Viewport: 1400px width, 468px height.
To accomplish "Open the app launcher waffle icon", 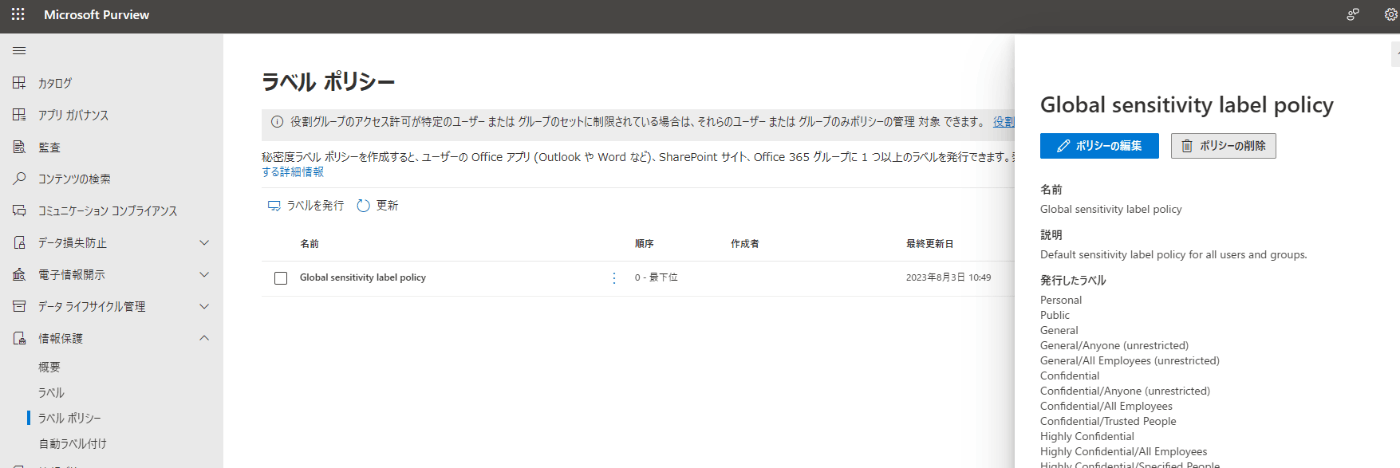I will (x=18, y=15).
